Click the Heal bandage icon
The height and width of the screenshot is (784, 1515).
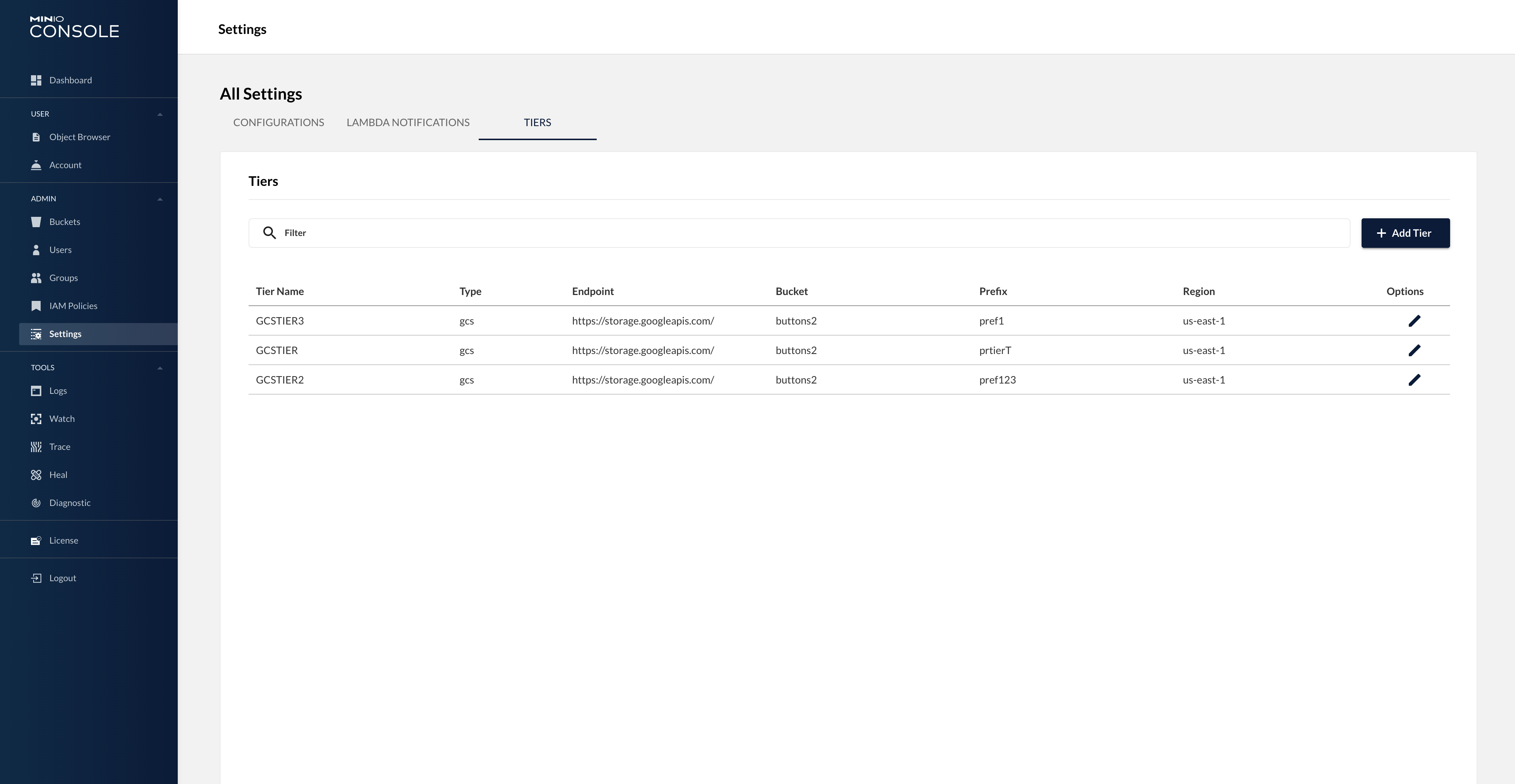click(x=36, y=475)
